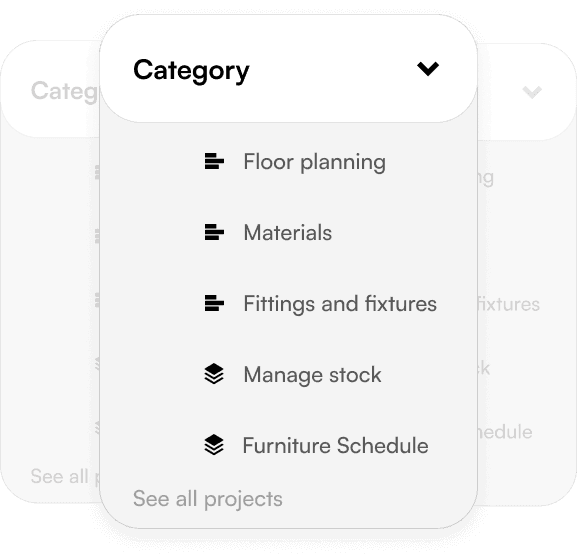This screenshot has width=577, height=559.
Task: Click the faded fixtures text on the right card
Action: point(509,304)
